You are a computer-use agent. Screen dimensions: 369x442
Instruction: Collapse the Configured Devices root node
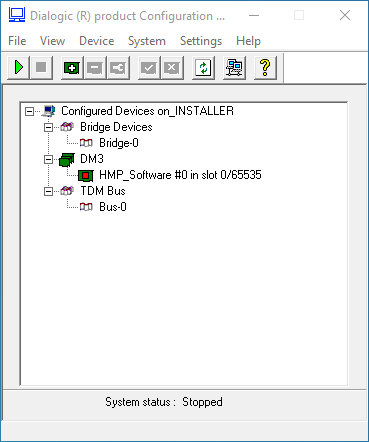click(x=29, y=111)
